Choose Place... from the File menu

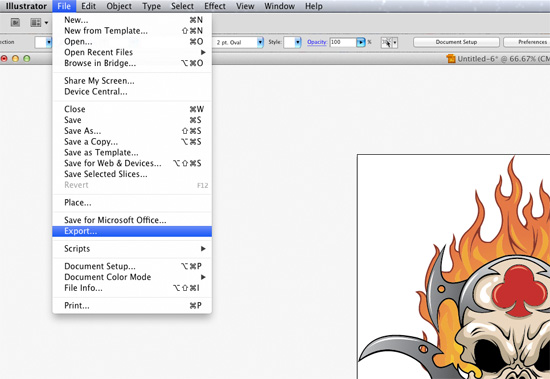(x=132, y=202)
